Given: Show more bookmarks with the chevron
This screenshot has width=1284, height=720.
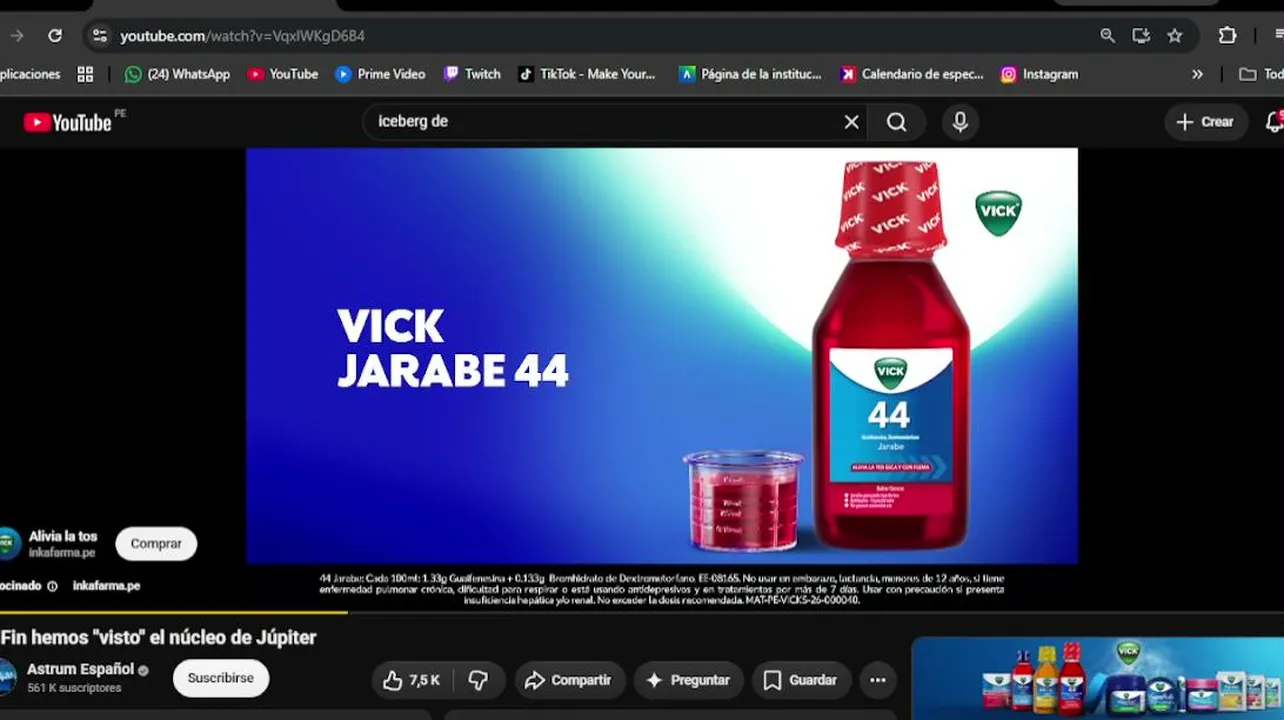Looking at the screenshot, I should 1197,74.
